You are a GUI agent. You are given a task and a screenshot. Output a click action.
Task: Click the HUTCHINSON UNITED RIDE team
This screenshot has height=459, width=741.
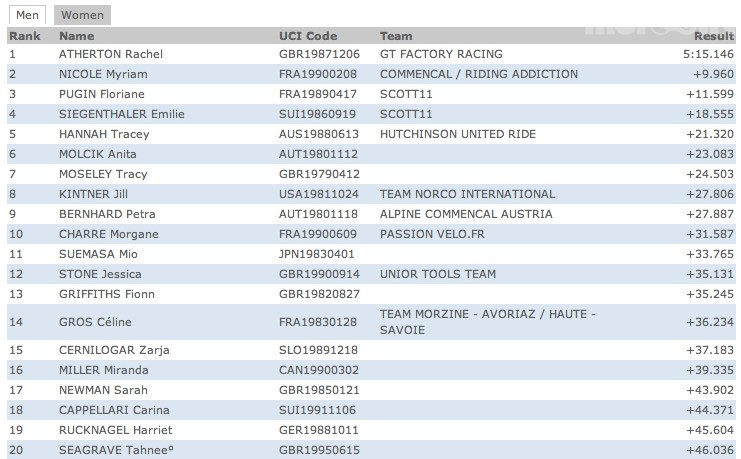458,134
